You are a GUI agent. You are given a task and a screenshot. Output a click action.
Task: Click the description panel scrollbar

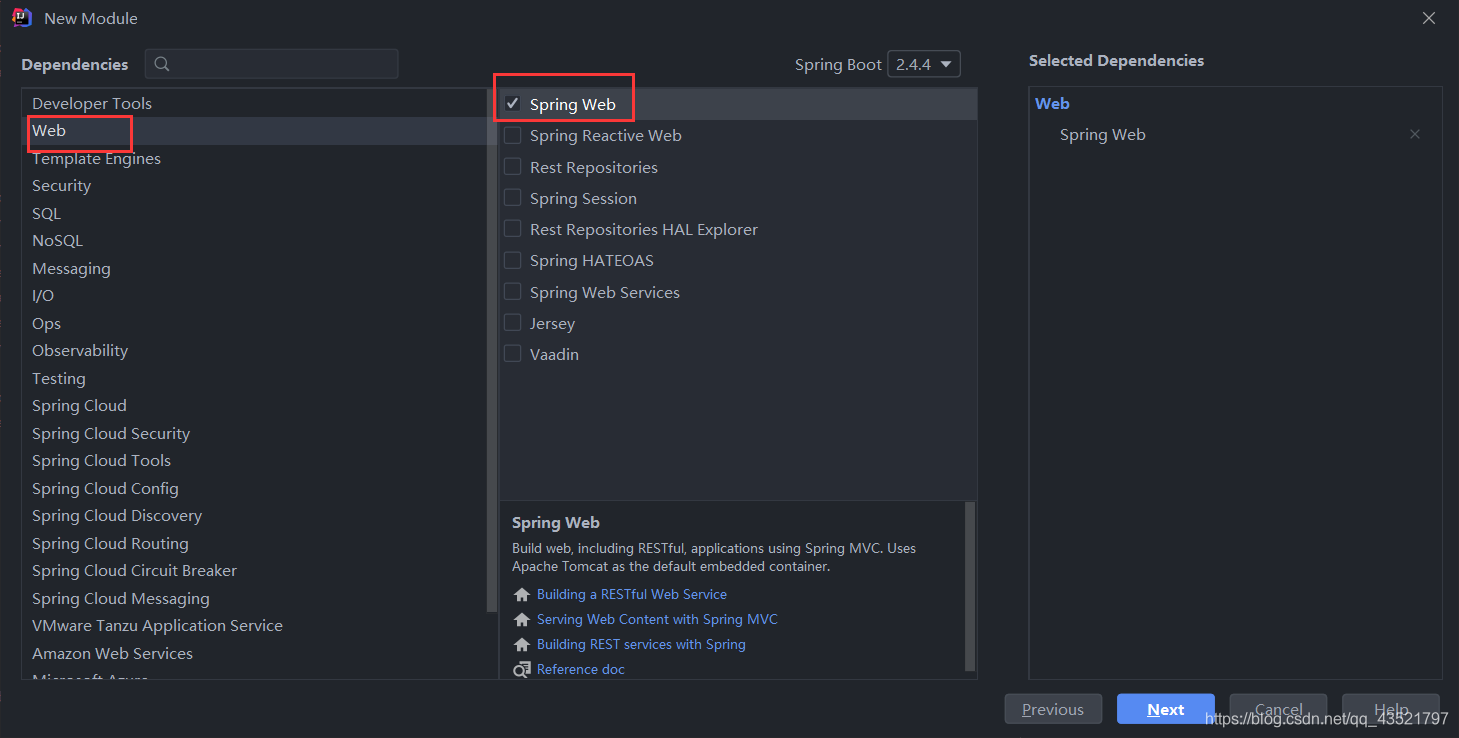point(970,587)
